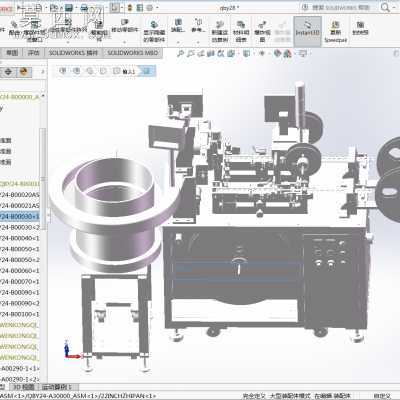
Task: Click the 智能扣件 smart fasteners tool
Action: coord(99,30)
